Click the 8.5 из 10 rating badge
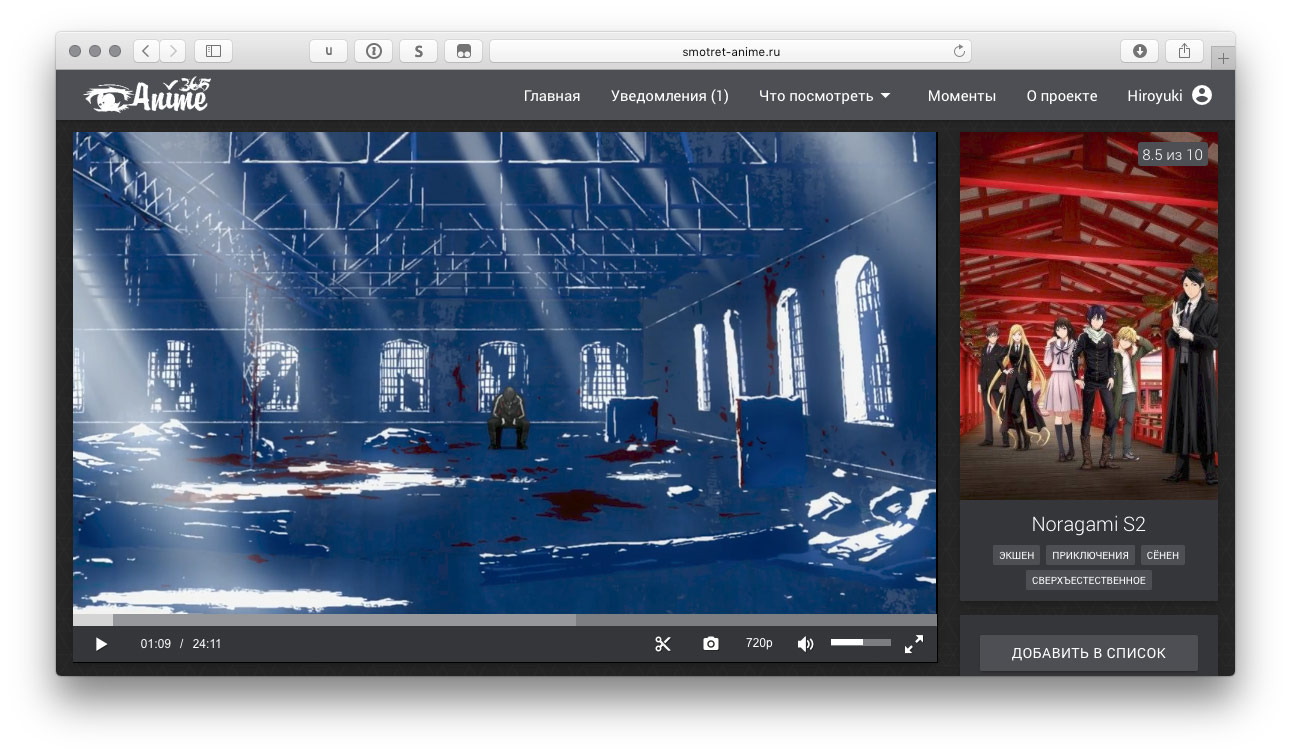The image size is (1291, 756). (1172, 154)
